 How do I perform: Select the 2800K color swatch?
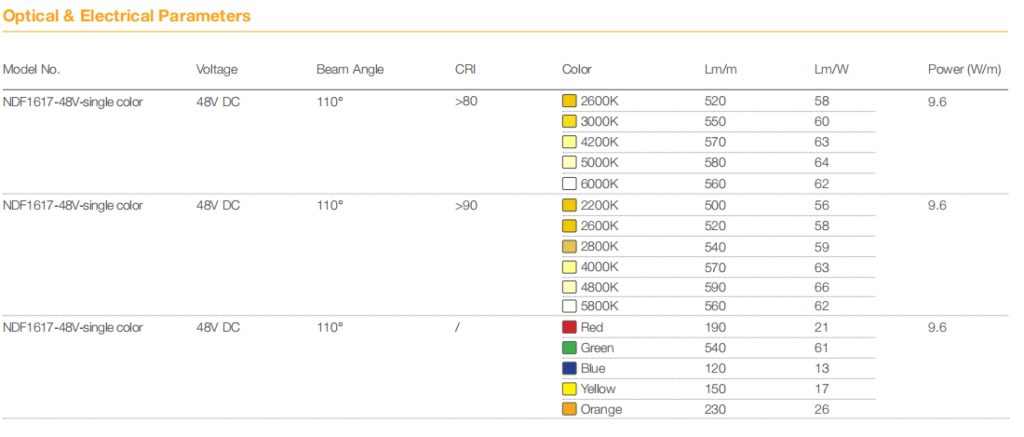pyautogui.click(x=570, y=246)
